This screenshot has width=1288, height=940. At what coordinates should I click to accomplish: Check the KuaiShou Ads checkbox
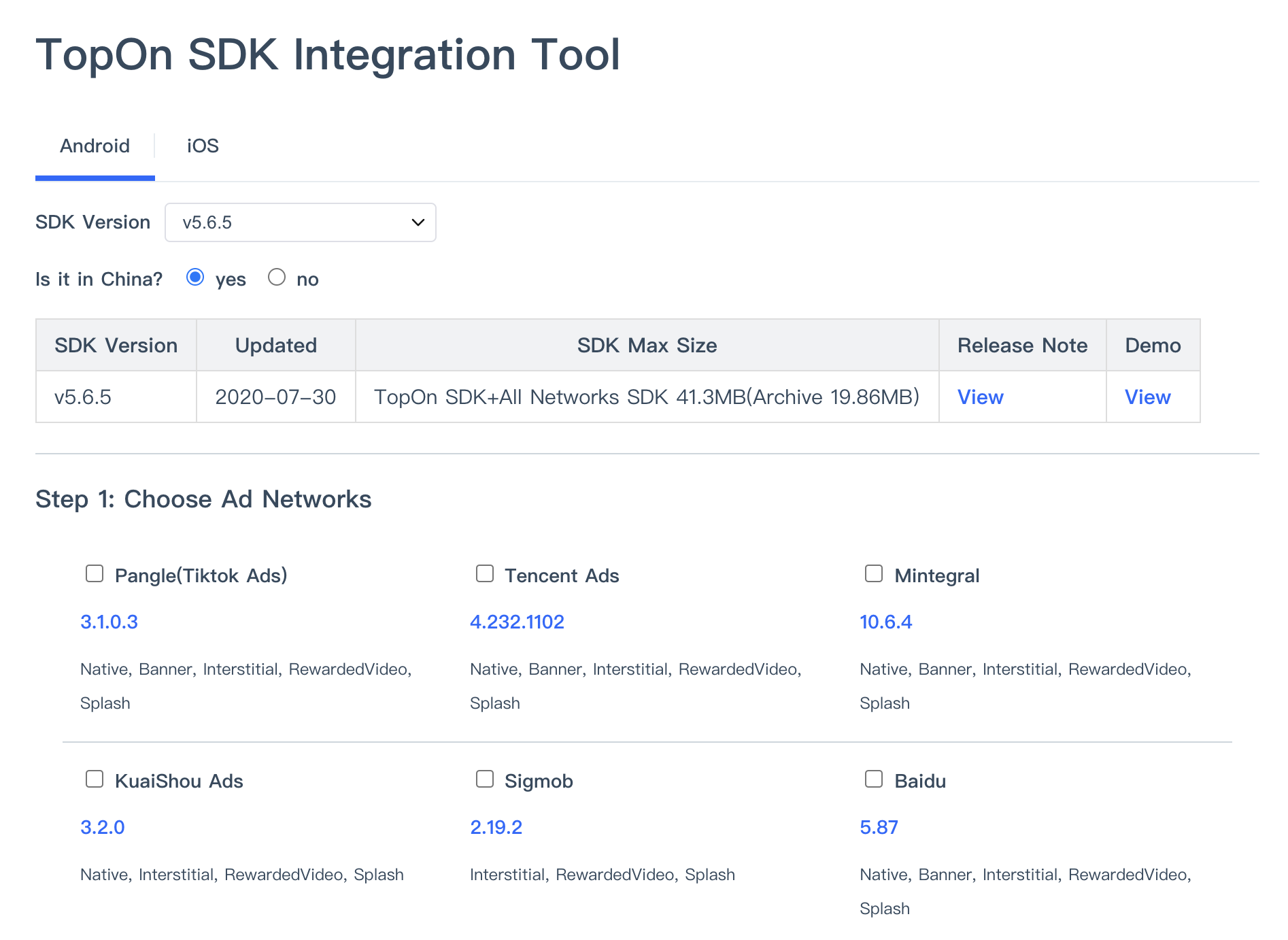(x=95, y=779)
